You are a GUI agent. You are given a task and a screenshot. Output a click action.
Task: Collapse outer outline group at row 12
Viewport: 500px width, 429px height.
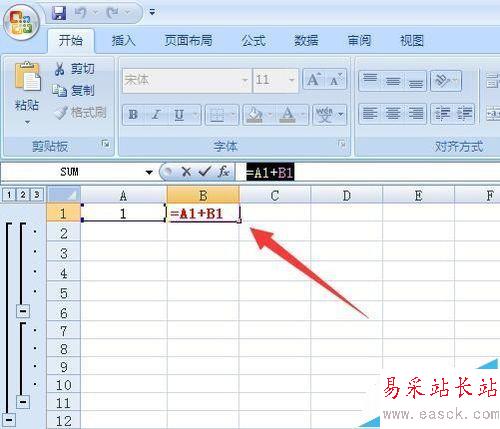pyautogui.click(x=9, y=419)
